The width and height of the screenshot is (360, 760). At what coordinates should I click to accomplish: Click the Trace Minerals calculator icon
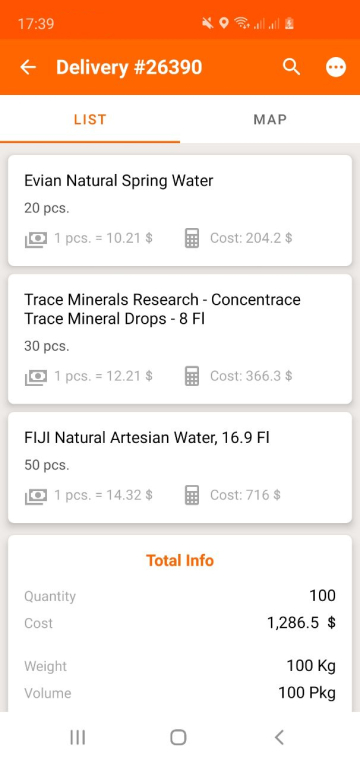tap(192, 376)
